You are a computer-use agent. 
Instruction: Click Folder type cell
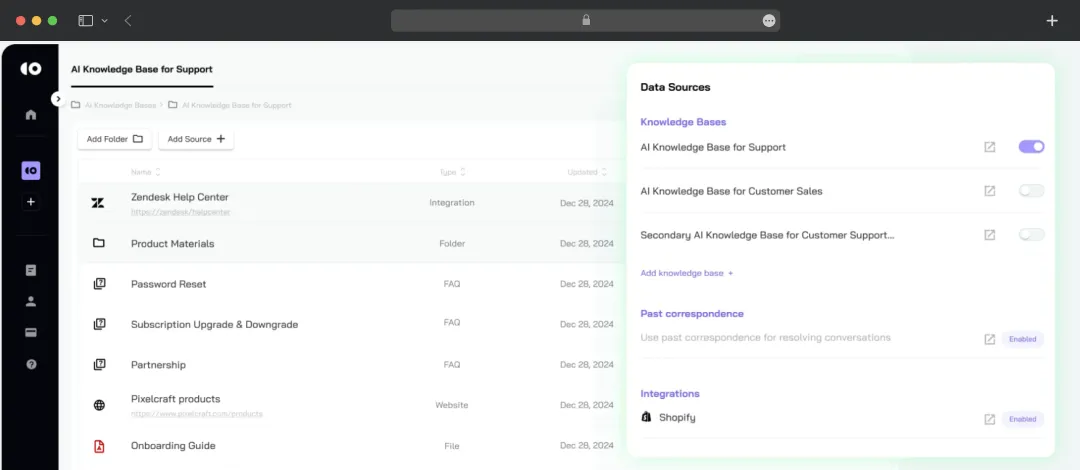[x=452, y=243]
